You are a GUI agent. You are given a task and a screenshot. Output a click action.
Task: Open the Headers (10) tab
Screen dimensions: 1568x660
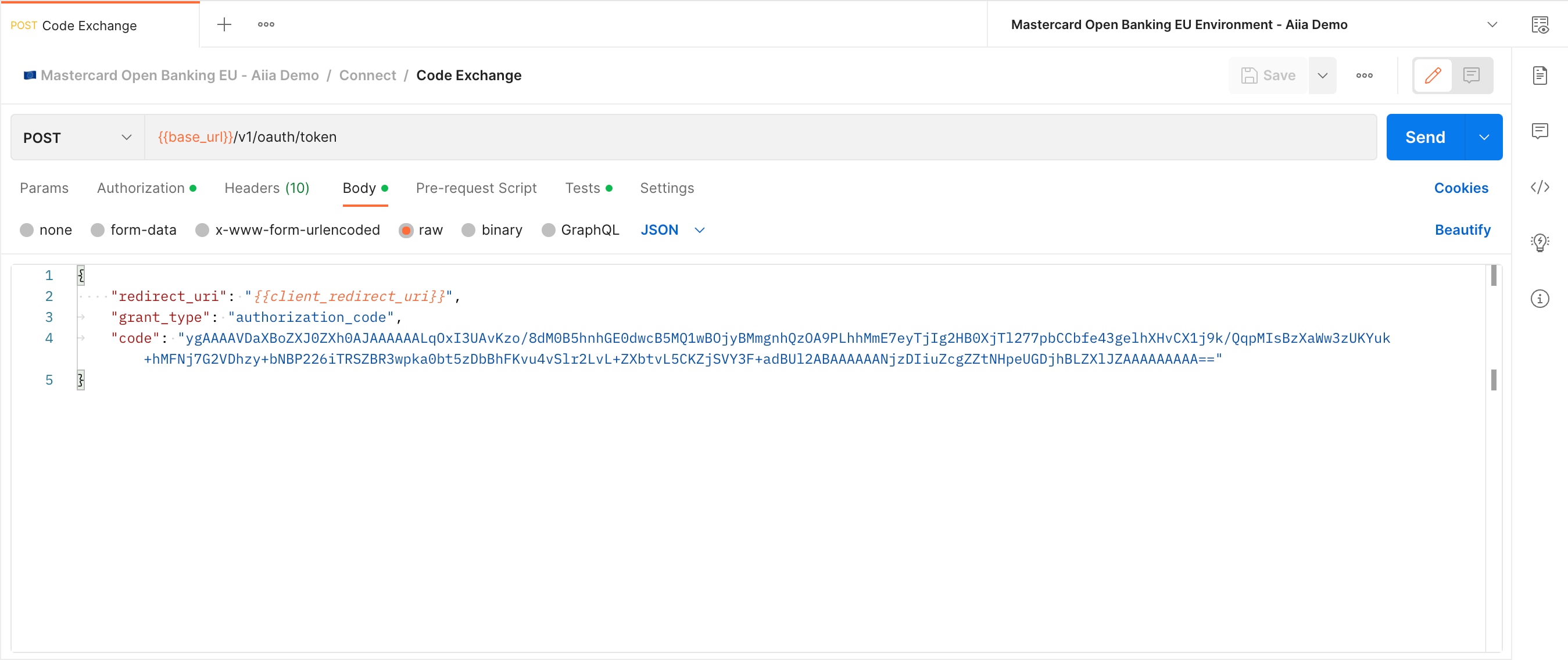click(x=266, y=188)
